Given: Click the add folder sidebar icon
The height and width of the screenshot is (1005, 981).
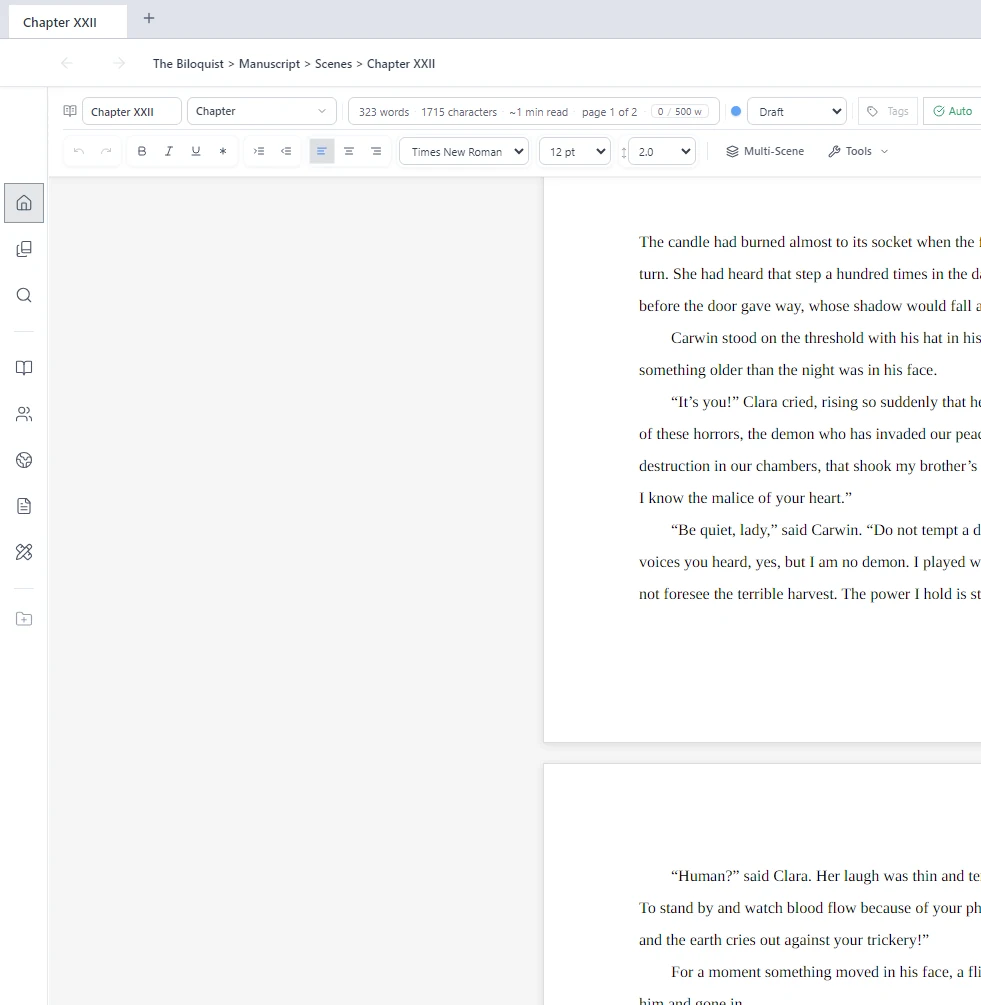Looking at the screenshot, I should (x=24, y=619).
